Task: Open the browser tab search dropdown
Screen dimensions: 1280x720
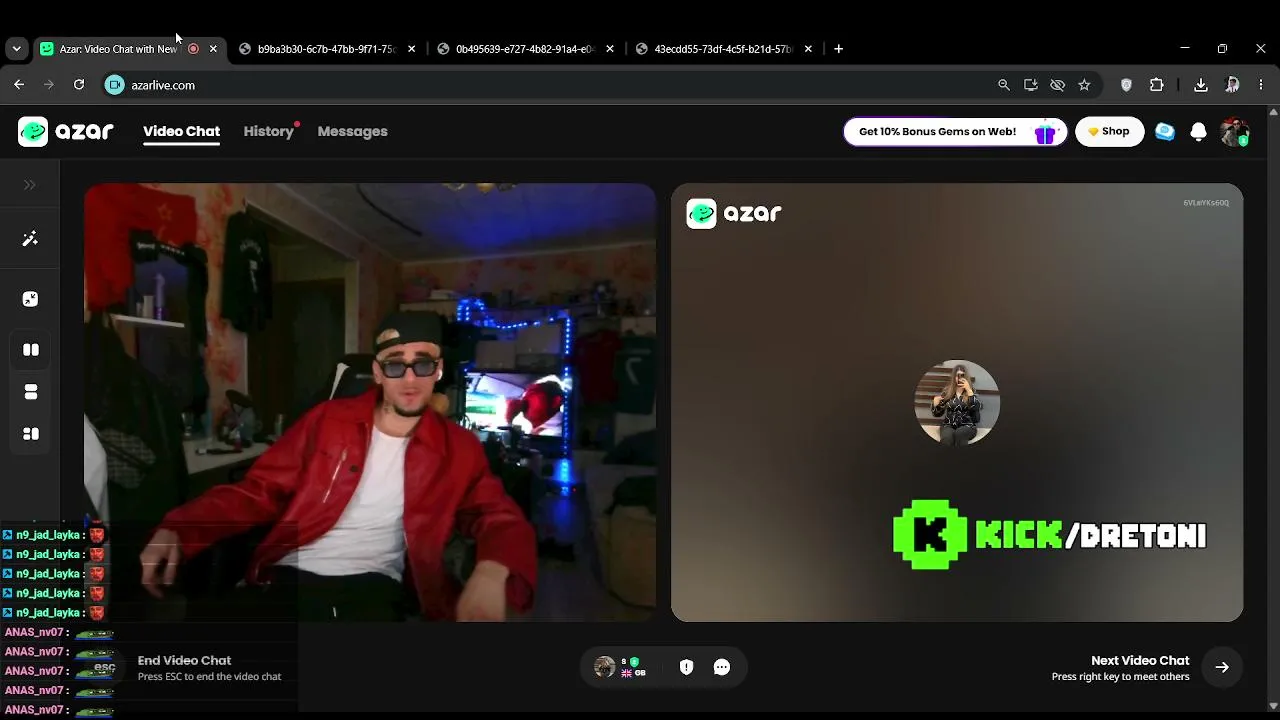Action: 16,48
